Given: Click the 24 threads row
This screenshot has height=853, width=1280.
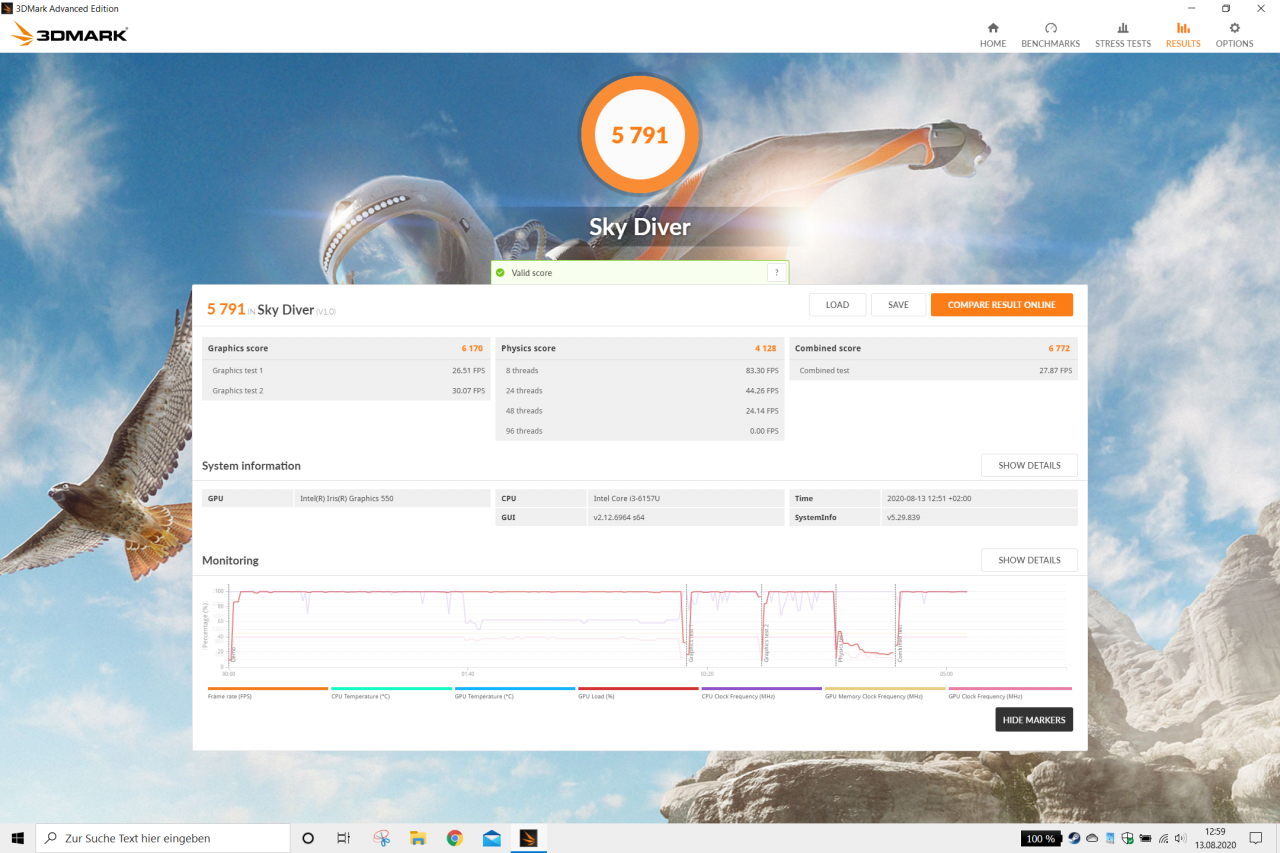Looking at the screenshot, I should click(x=640, y=391).
